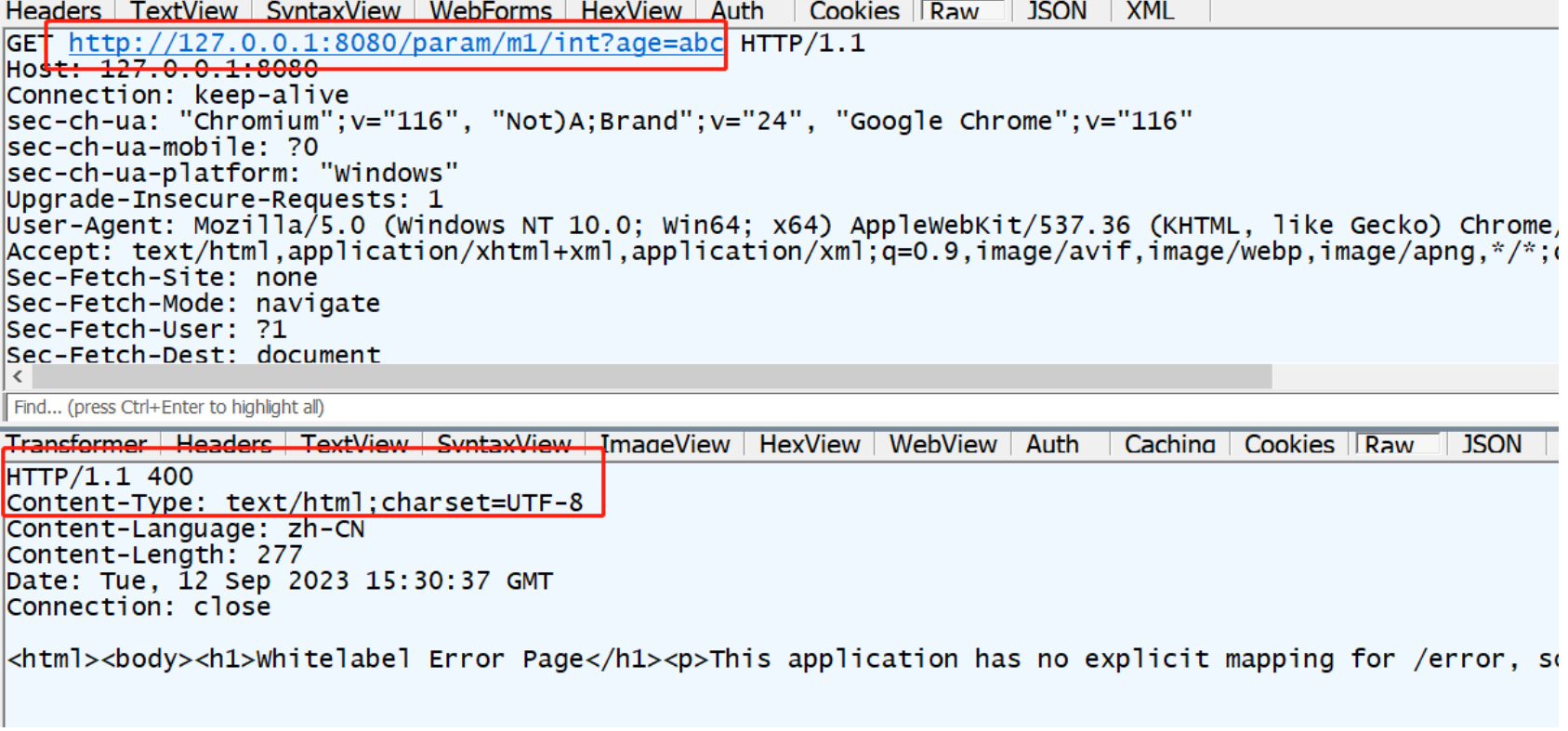The width and height of the screenshot is (1568, 731).
Task: Click the request pane horizontal scrollbar thumb
Action: (x=652, y=376)
